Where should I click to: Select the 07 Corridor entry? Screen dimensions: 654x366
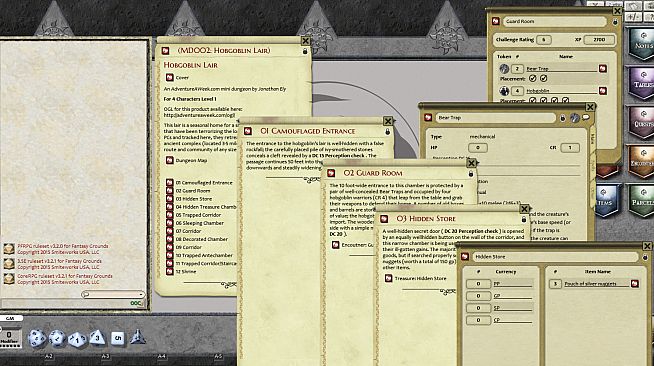coord(189,231)
